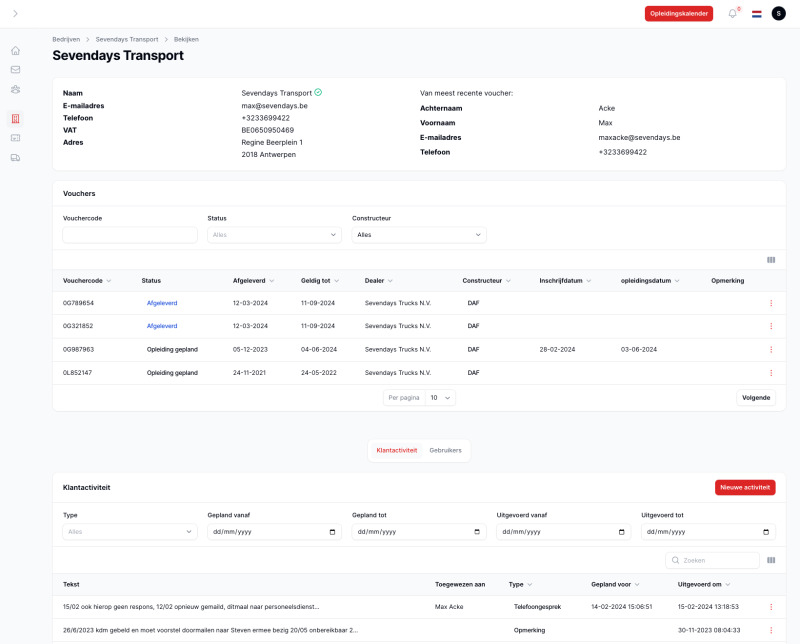Switch to the Gebruikers tab
Viewport: 800px width, 644px height.
tap(445, 450)
